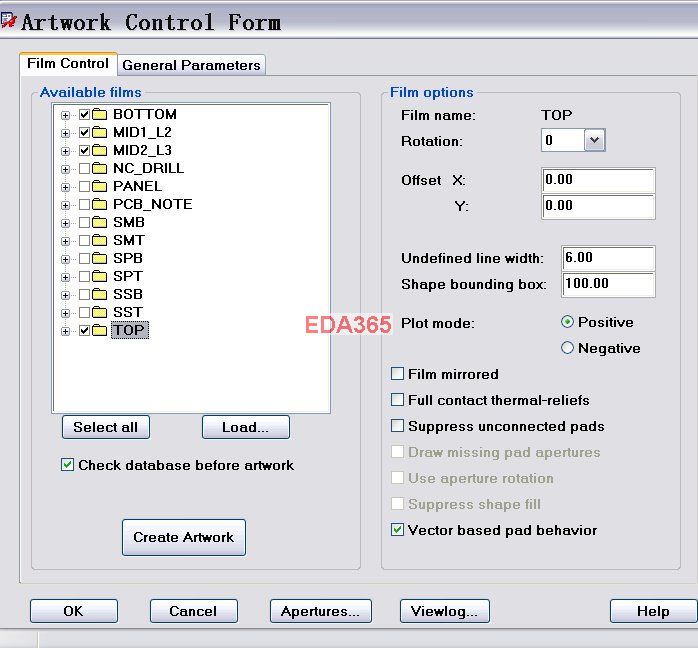
Task: Click the MID2_L3 folder icon
Action: coord(100,151)
